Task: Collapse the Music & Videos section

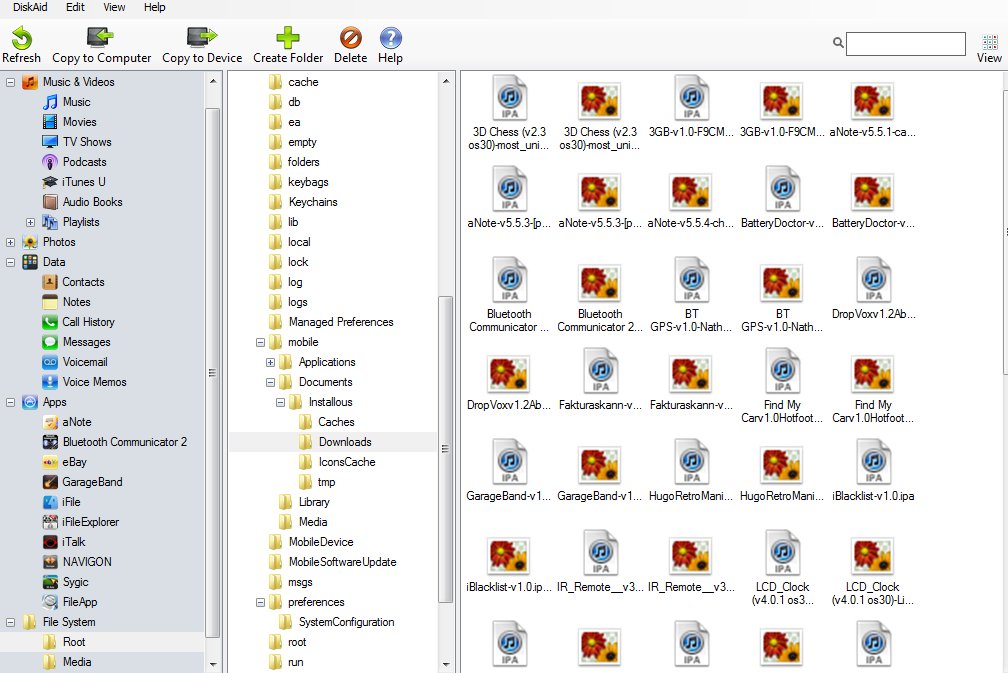Action: (x=10, y=82)
